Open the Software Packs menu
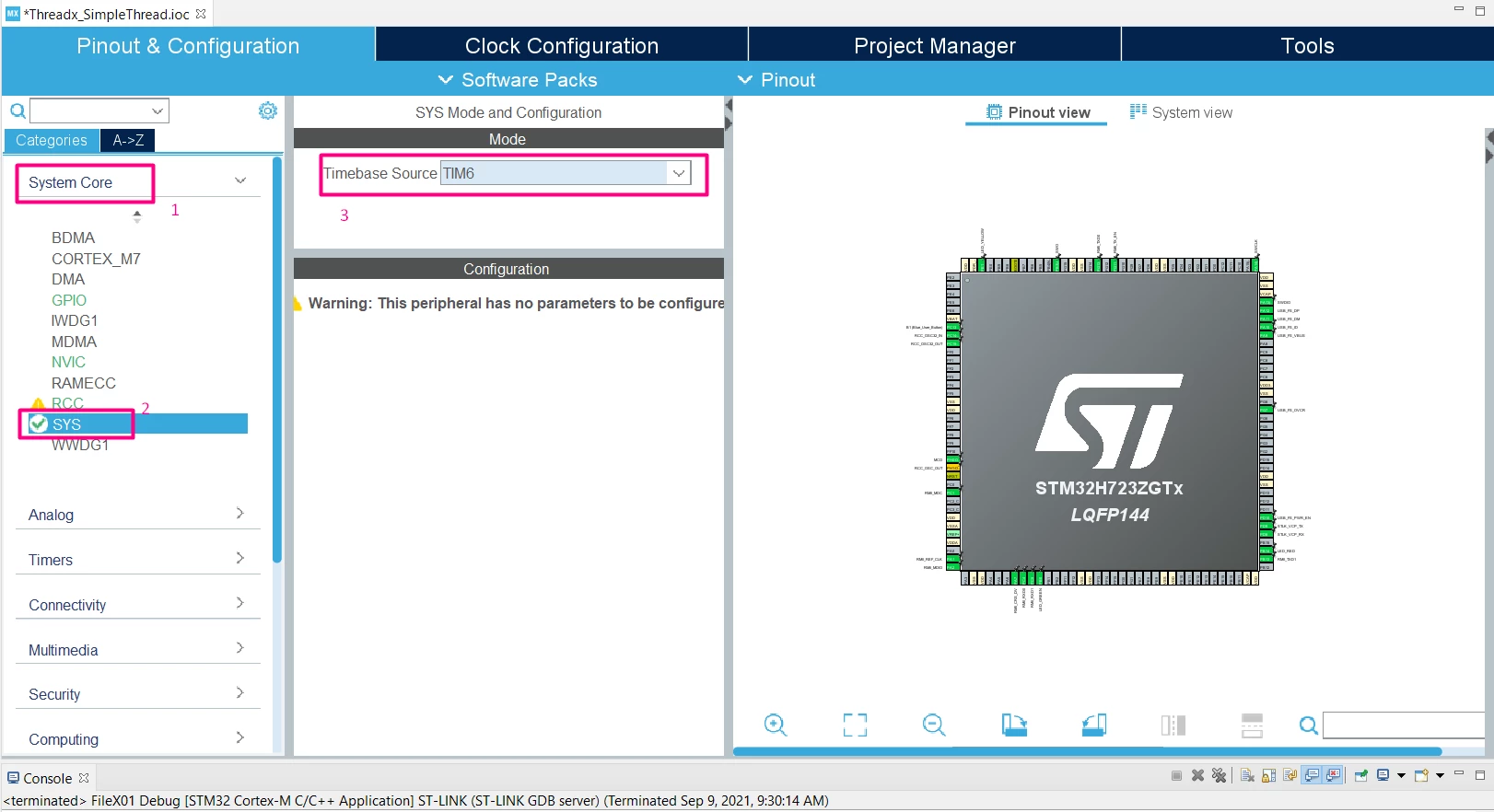The height and width of the screenshot is (812, 1494). coord(518,80)
